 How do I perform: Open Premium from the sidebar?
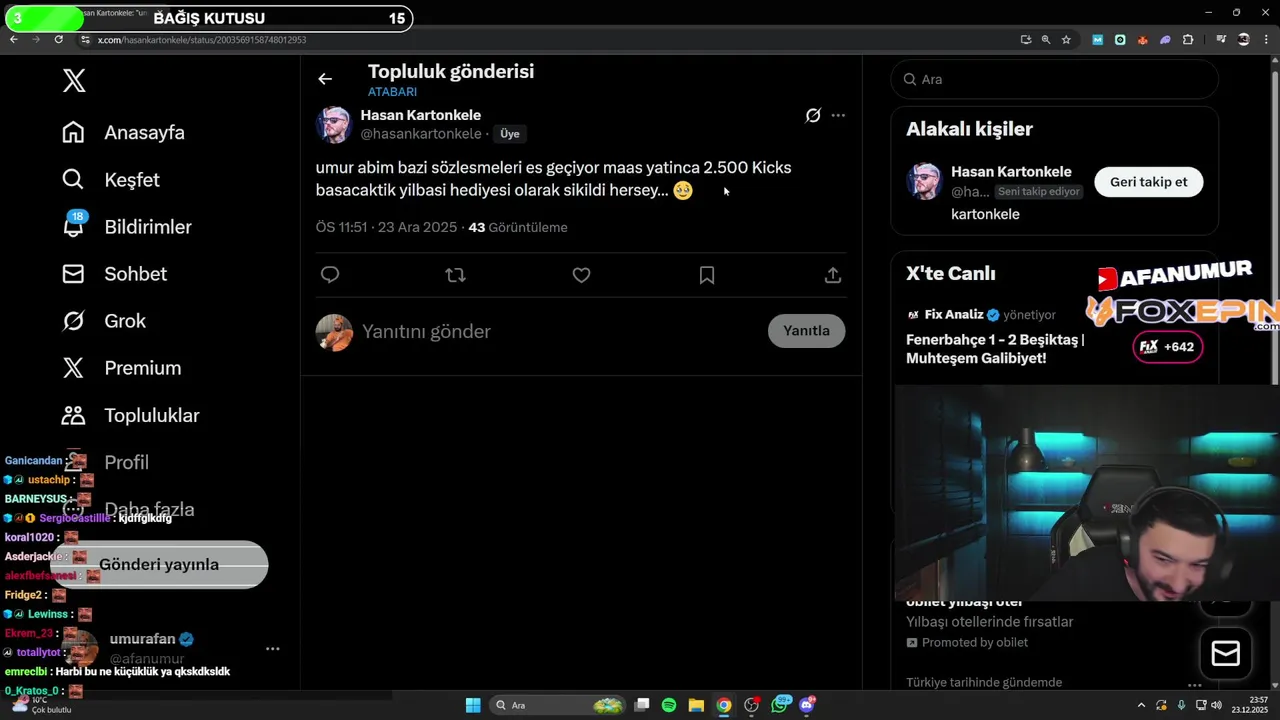[x=121, y=368]
